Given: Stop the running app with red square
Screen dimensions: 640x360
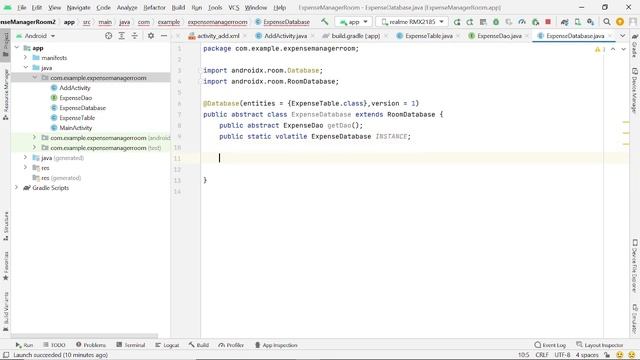Looking at the screenshot, I should pyautogui.click(x=548, y=22).
